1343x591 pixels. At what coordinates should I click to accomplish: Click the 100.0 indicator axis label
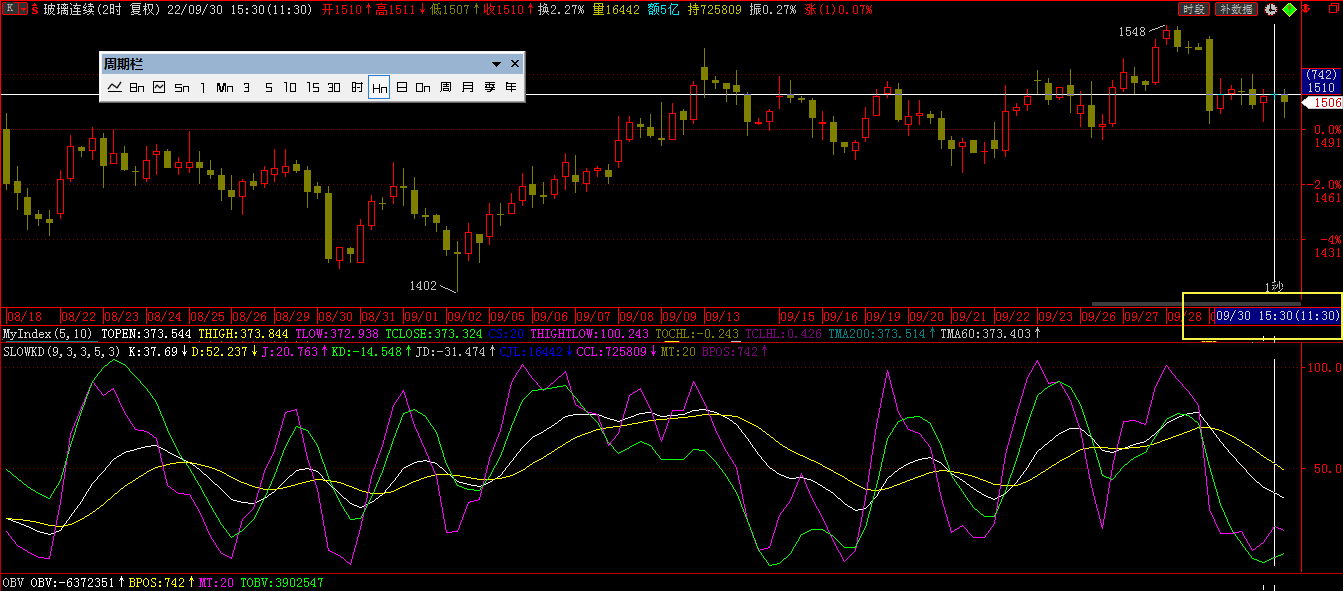point(1325,368)
